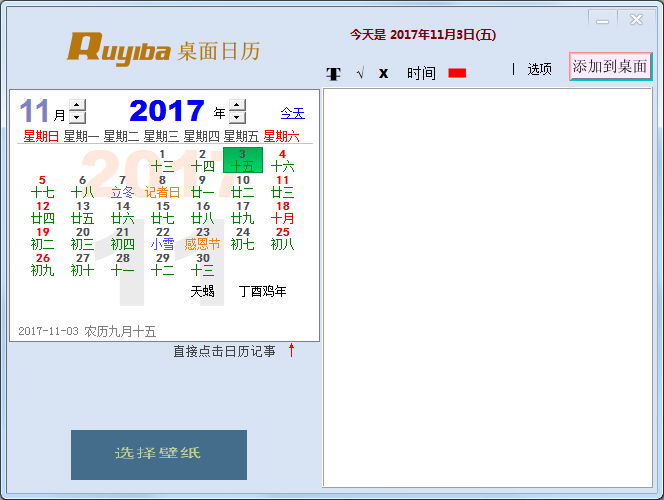Decrease month with down arrow

pyautogui.click(x=78, y=117)
